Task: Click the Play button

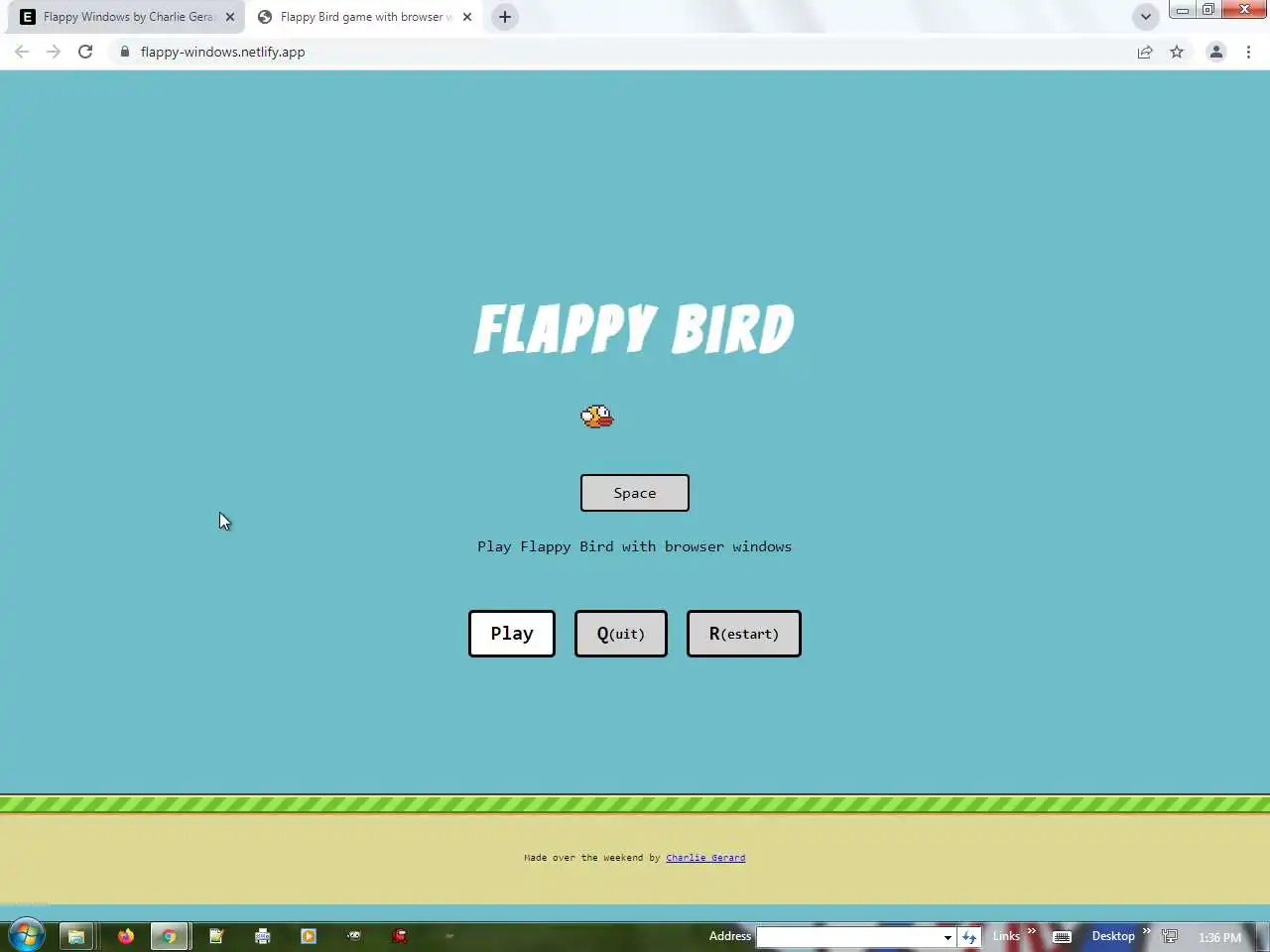Action: (x=512, y=634)
